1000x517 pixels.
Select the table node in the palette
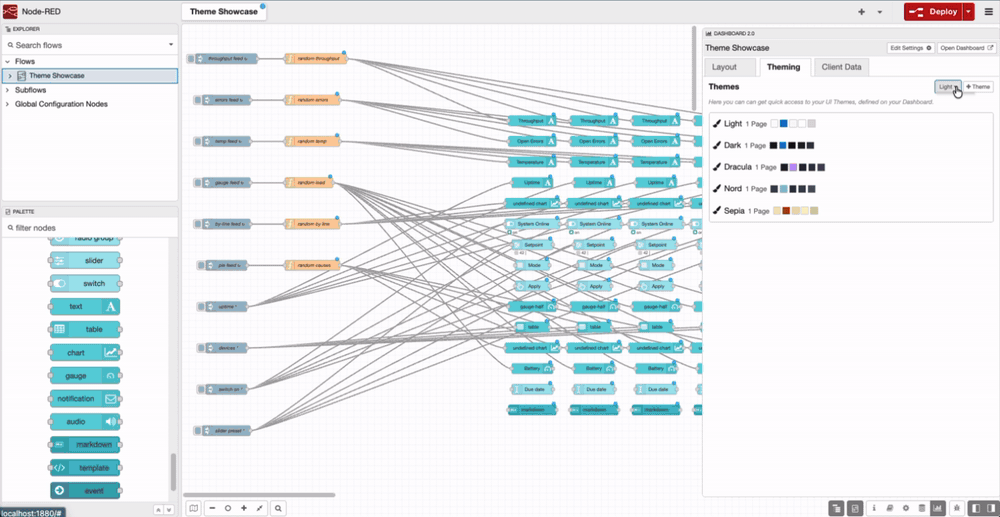pos(85,330)
